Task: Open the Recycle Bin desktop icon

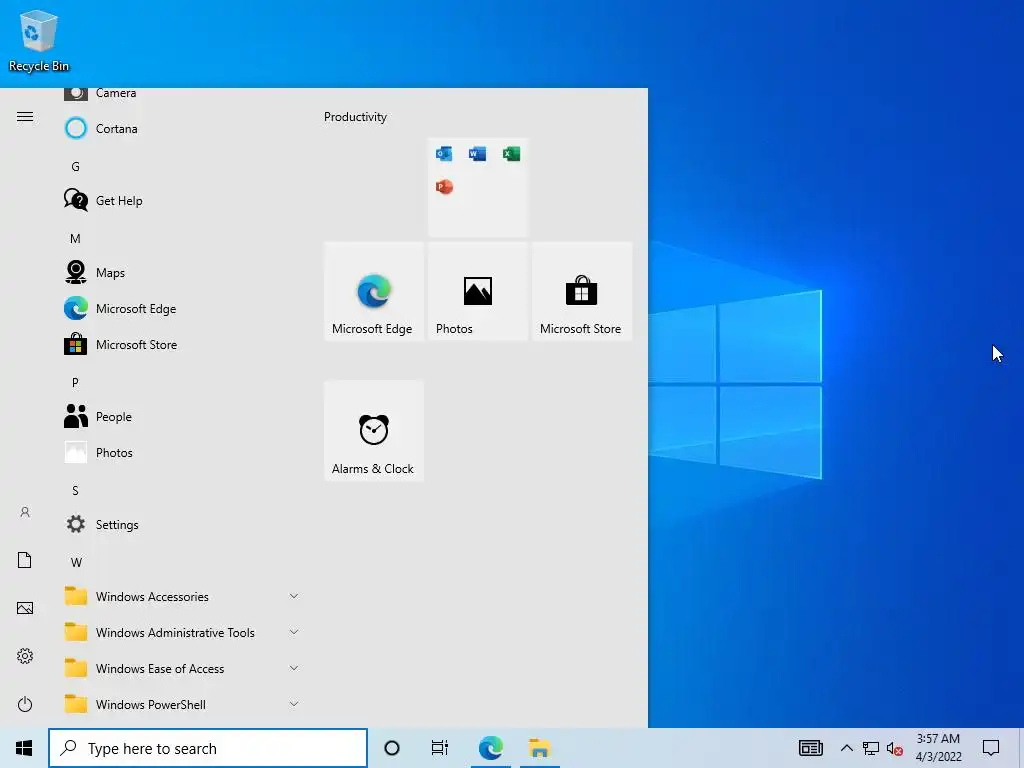Action: point(39,41)
